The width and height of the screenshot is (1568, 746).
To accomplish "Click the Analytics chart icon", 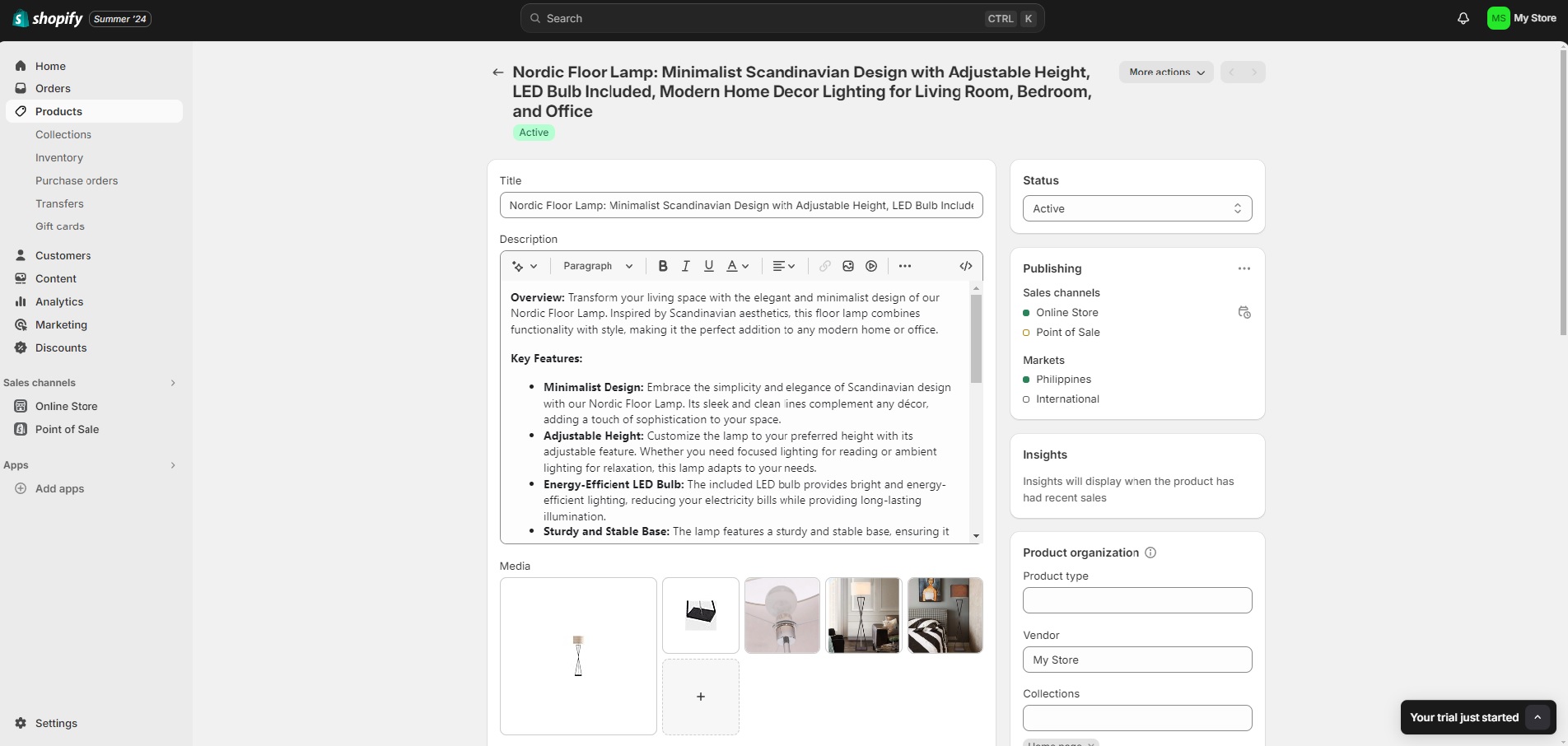I will (21, 301).
